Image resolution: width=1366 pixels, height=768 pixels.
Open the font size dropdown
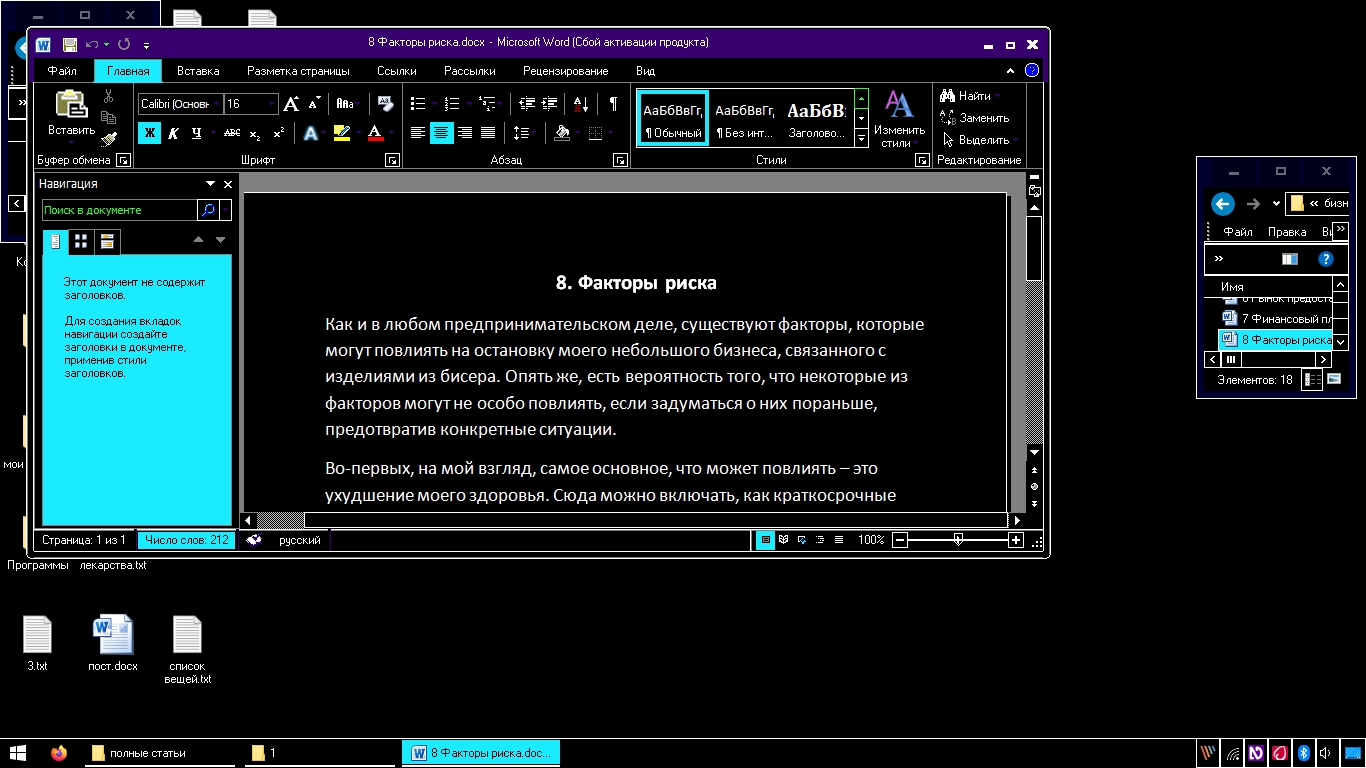pos(271,104)
